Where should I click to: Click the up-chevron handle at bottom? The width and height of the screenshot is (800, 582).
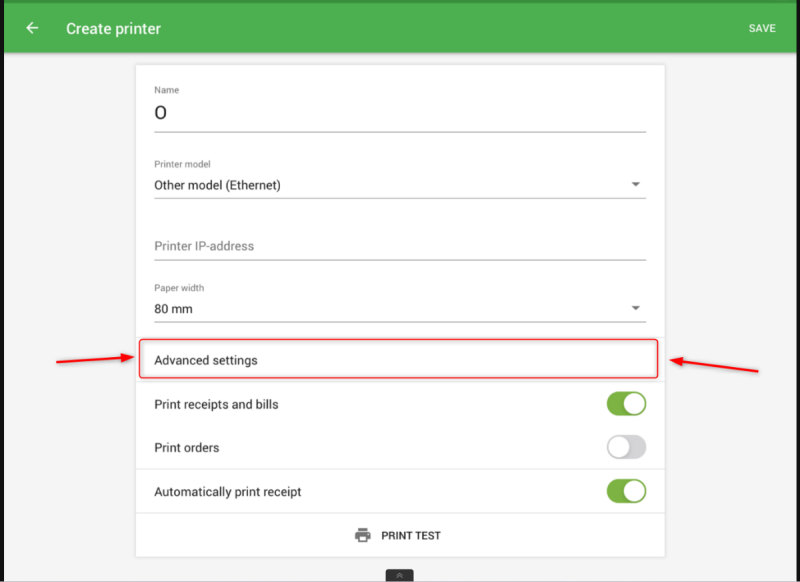point(399,575)
